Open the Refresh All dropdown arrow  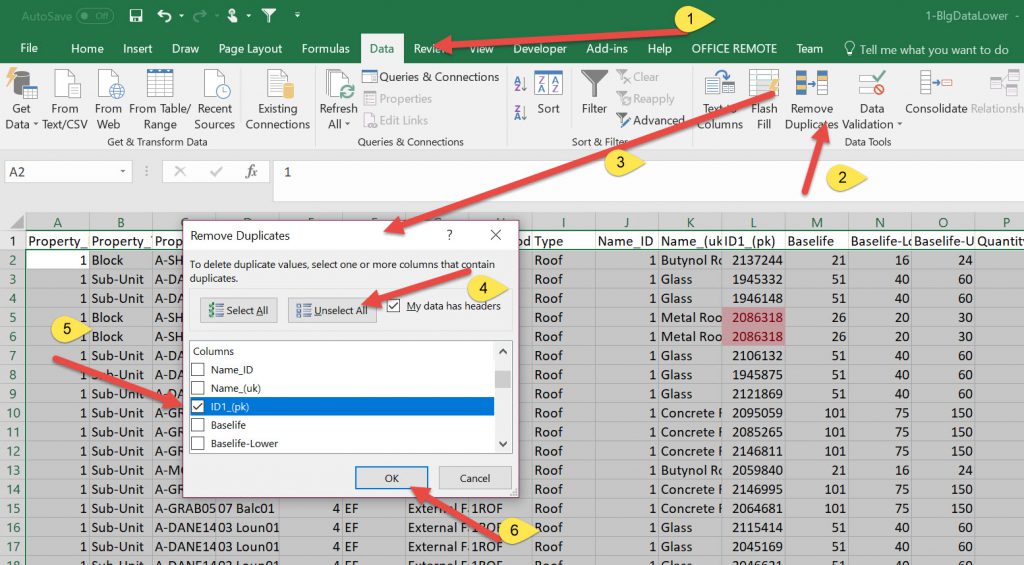click(x=347, y=125)
